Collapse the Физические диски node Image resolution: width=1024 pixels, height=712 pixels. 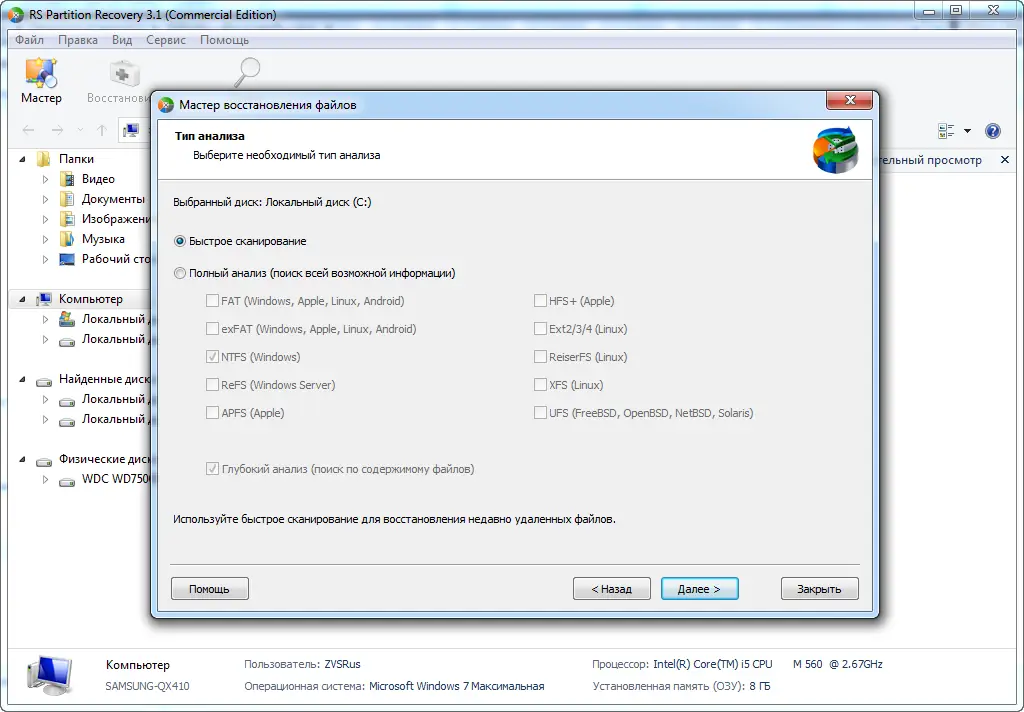(22, 459)
